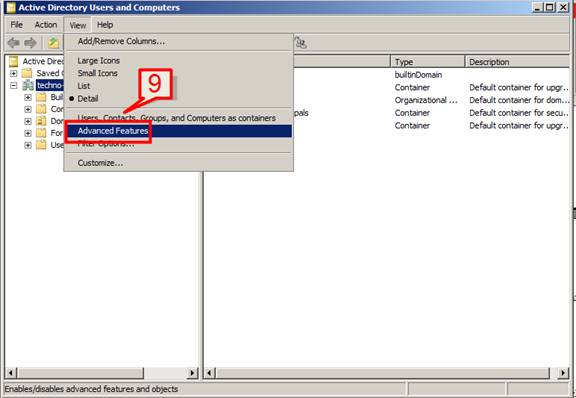The height and width of the screenshot is (398, 576).
Task: Select the Large Icons view option
Action: pyautogui.click(x=98, y=61)
